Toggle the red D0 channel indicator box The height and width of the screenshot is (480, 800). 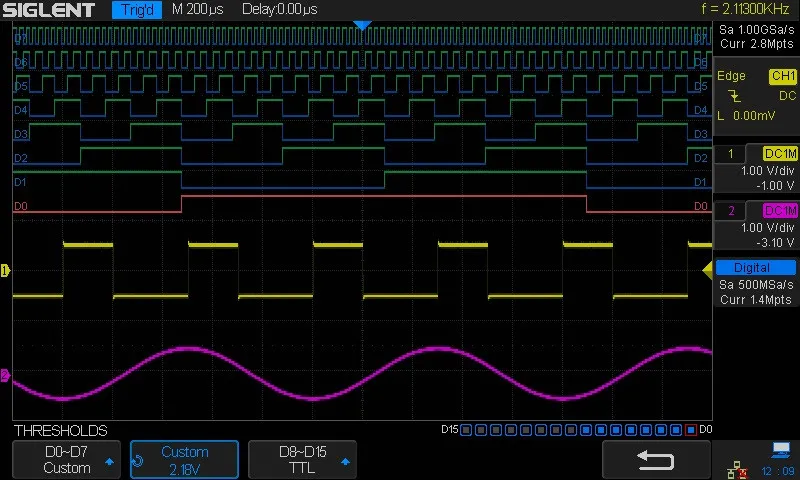tap(691, 430)
